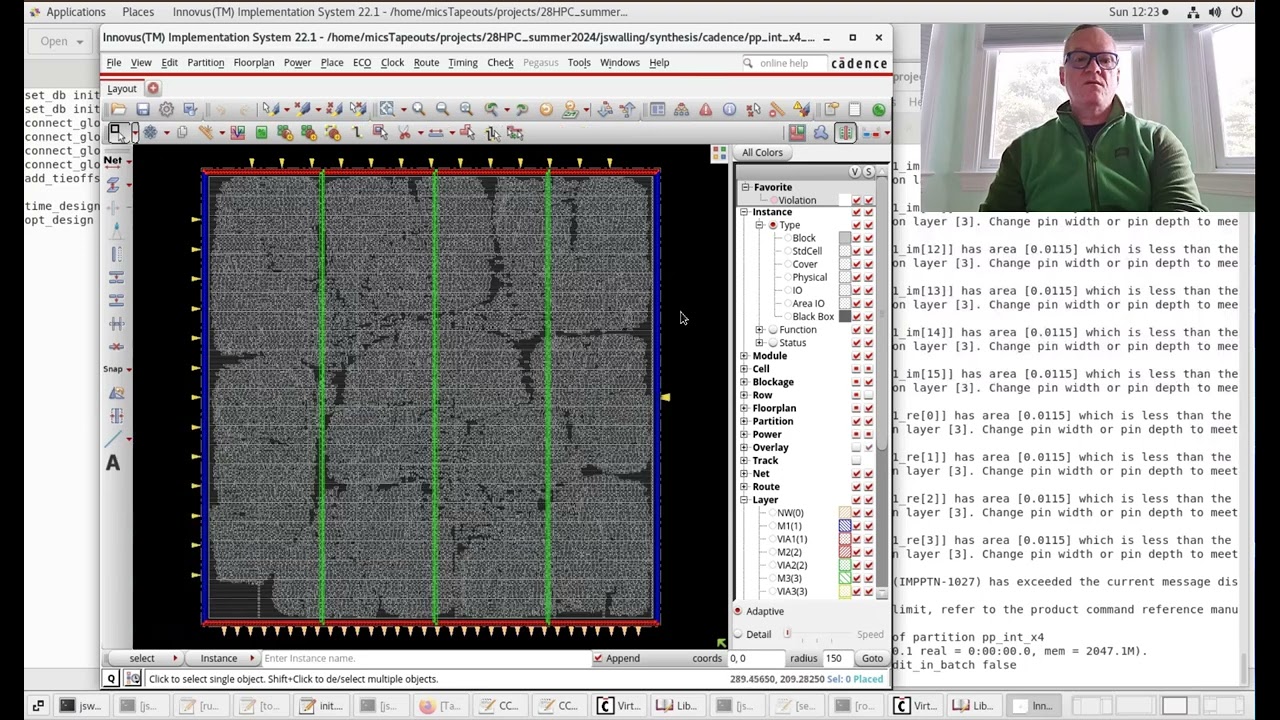The image size is (1280, 720).
Task: Expand the Route tree group
Action: tap(744, 487)
